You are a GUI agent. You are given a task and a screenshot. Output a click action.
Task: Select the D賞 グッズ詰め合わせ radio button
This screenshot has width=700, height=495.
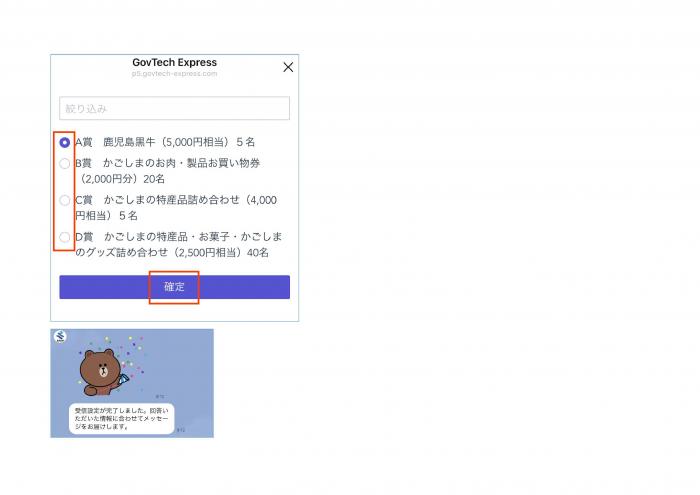pos(65,237)
